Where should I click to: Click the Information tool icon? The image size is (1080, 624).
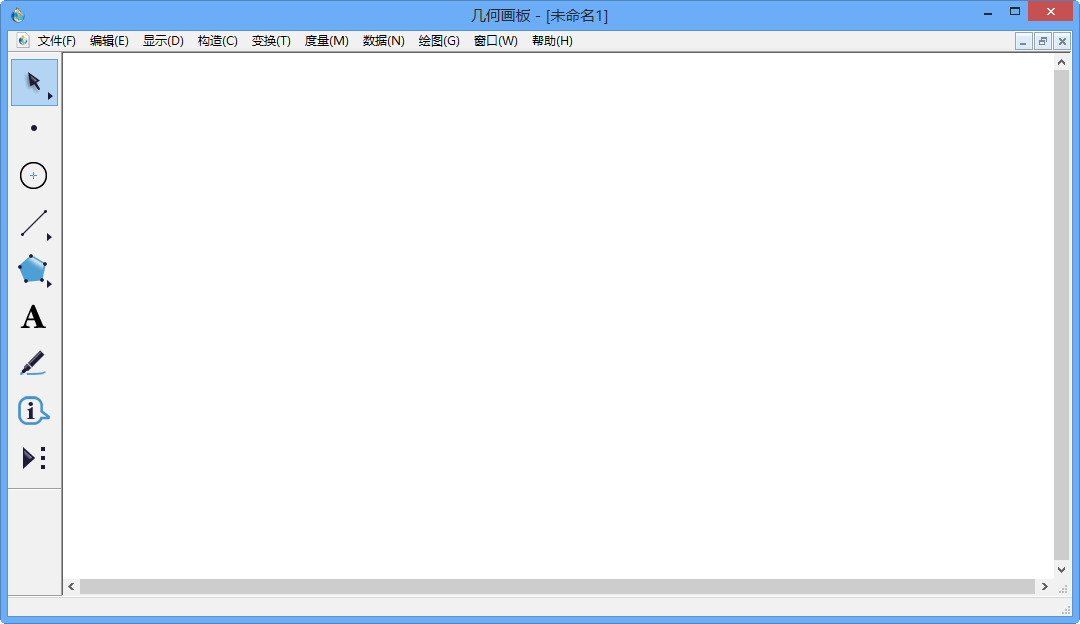tap(33, 411)
